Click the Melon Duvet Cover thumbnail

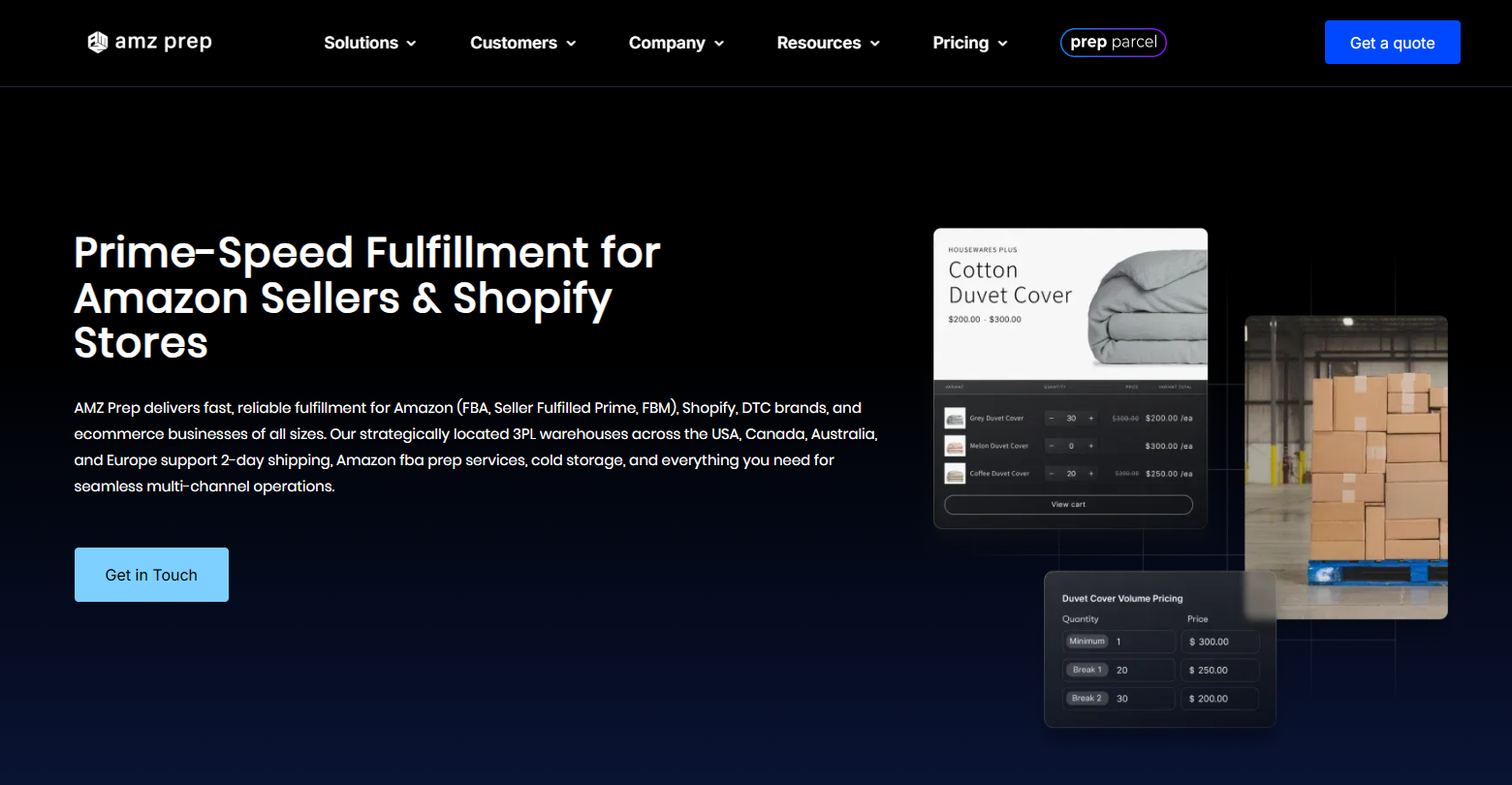pyautogui.click(x=955, y=446)
